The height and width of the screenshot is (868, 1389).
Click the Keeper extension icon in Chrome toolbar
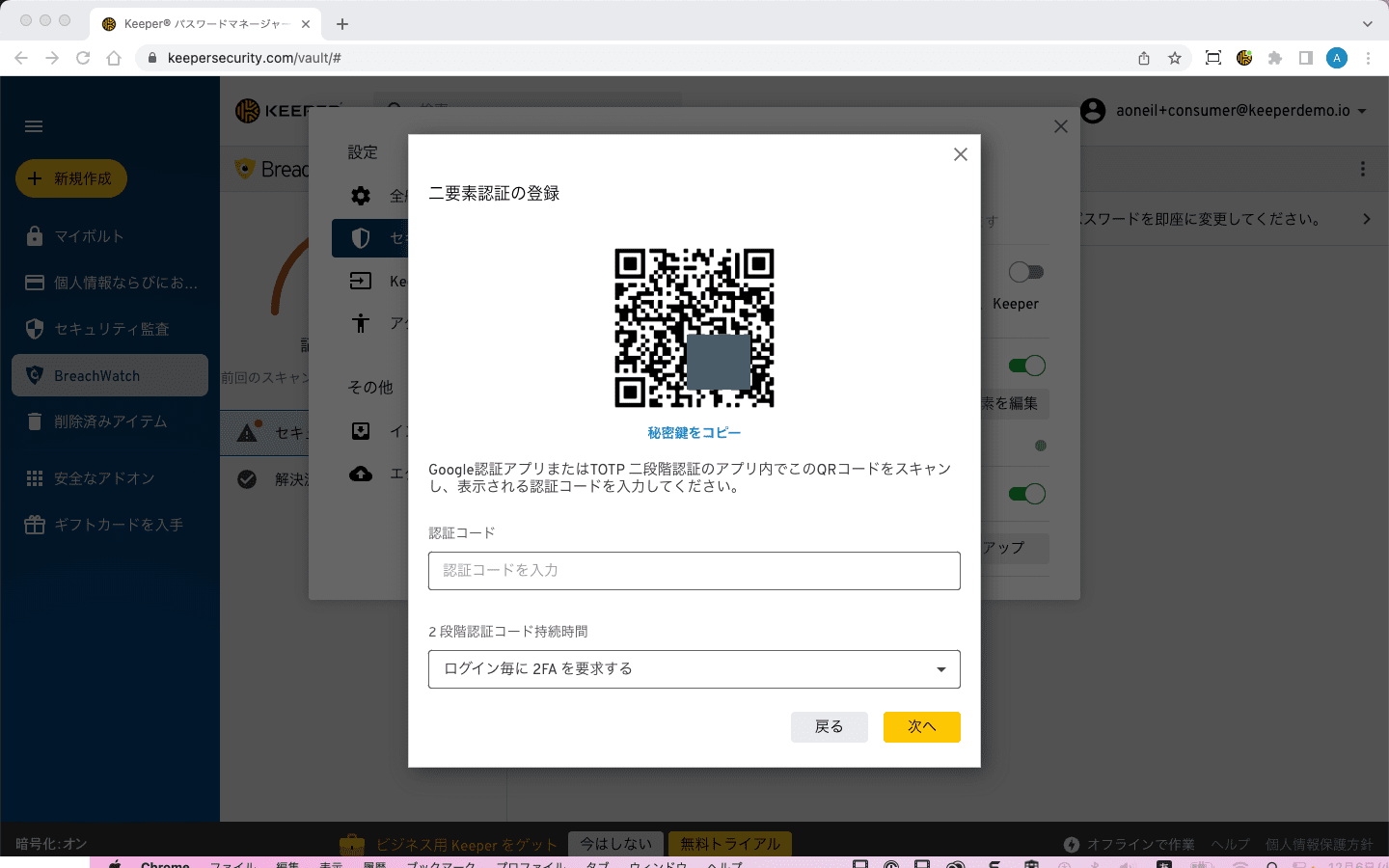pos(1244,58)
